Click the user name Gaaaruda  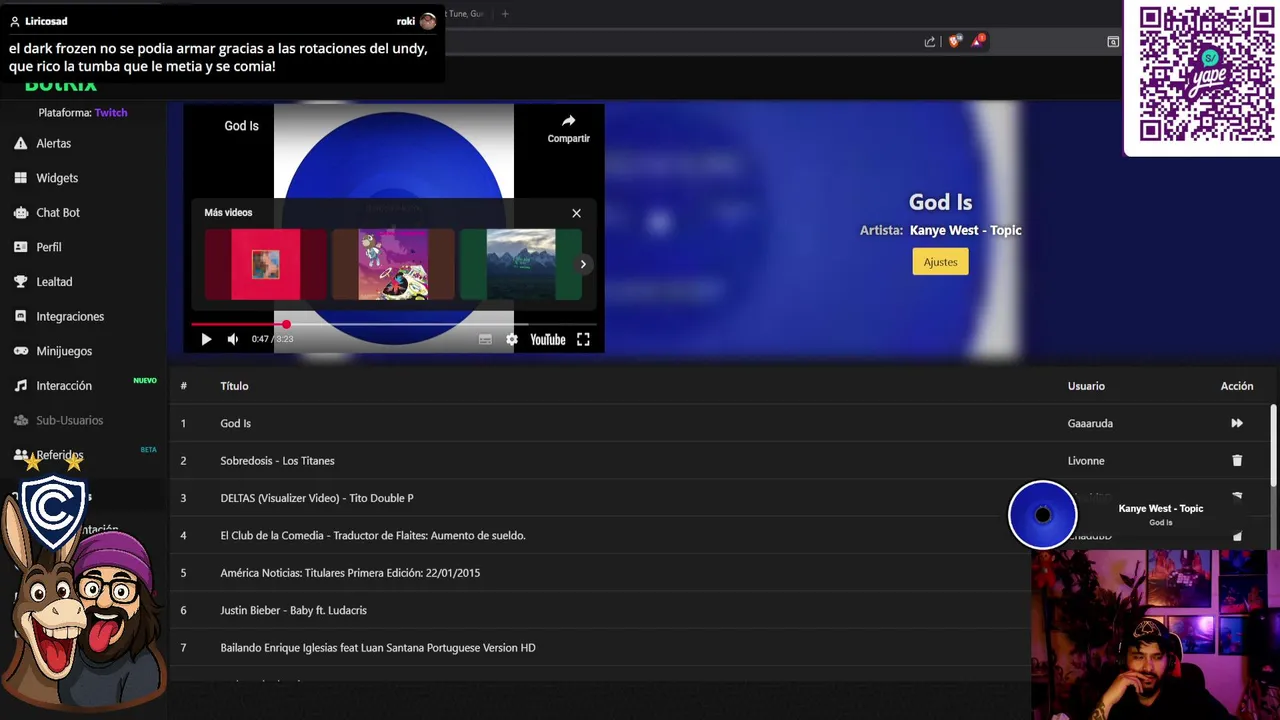pos(1090,424)
